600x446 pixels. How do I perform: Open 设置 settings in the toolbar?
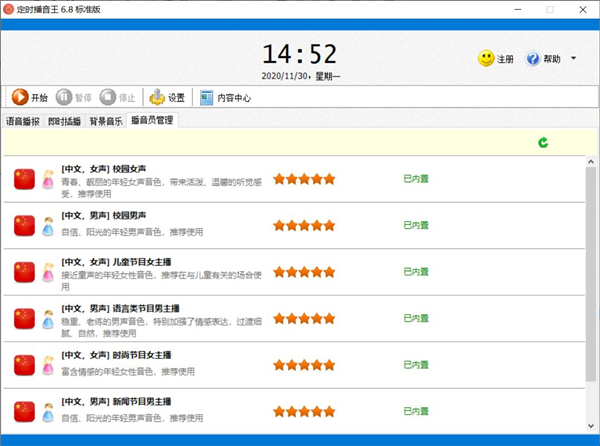point(167,97)
